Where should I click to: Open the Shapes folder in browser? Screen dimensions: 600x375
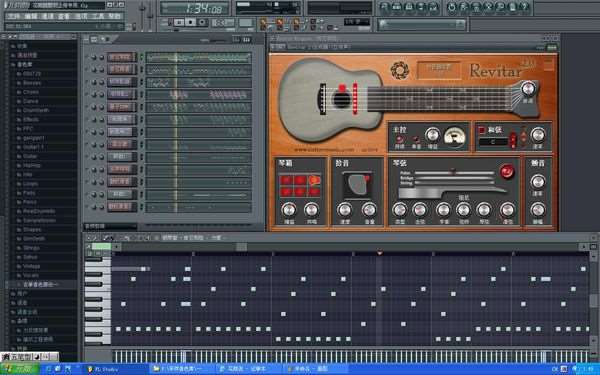point(32,230)
